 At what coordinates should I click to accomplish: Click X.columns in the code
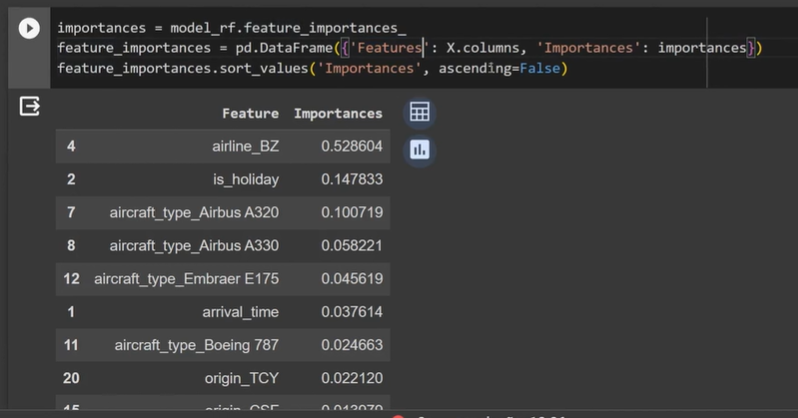pos(482,48)
